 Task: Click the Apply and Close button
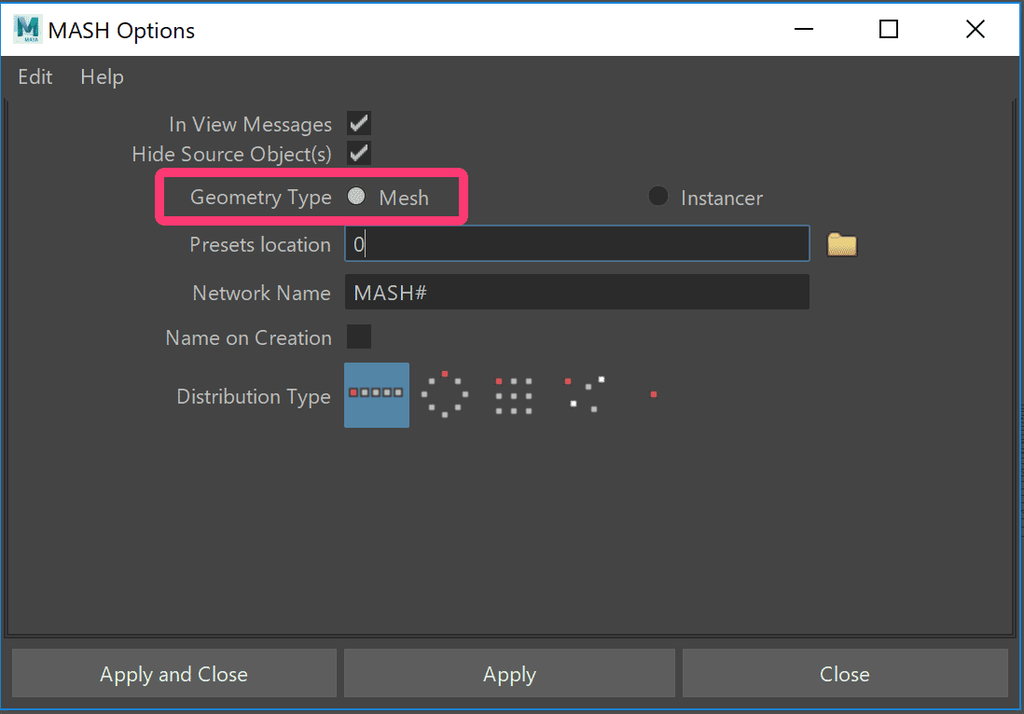coord(174,673)
